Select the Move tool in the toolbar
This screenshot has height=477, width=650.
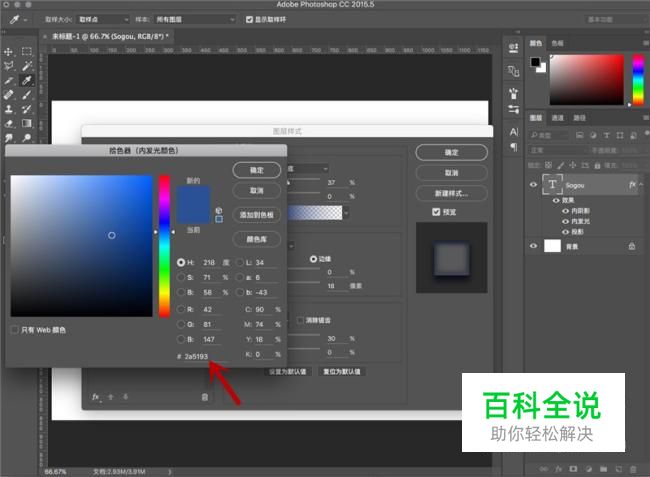click(x=9, y=51)
